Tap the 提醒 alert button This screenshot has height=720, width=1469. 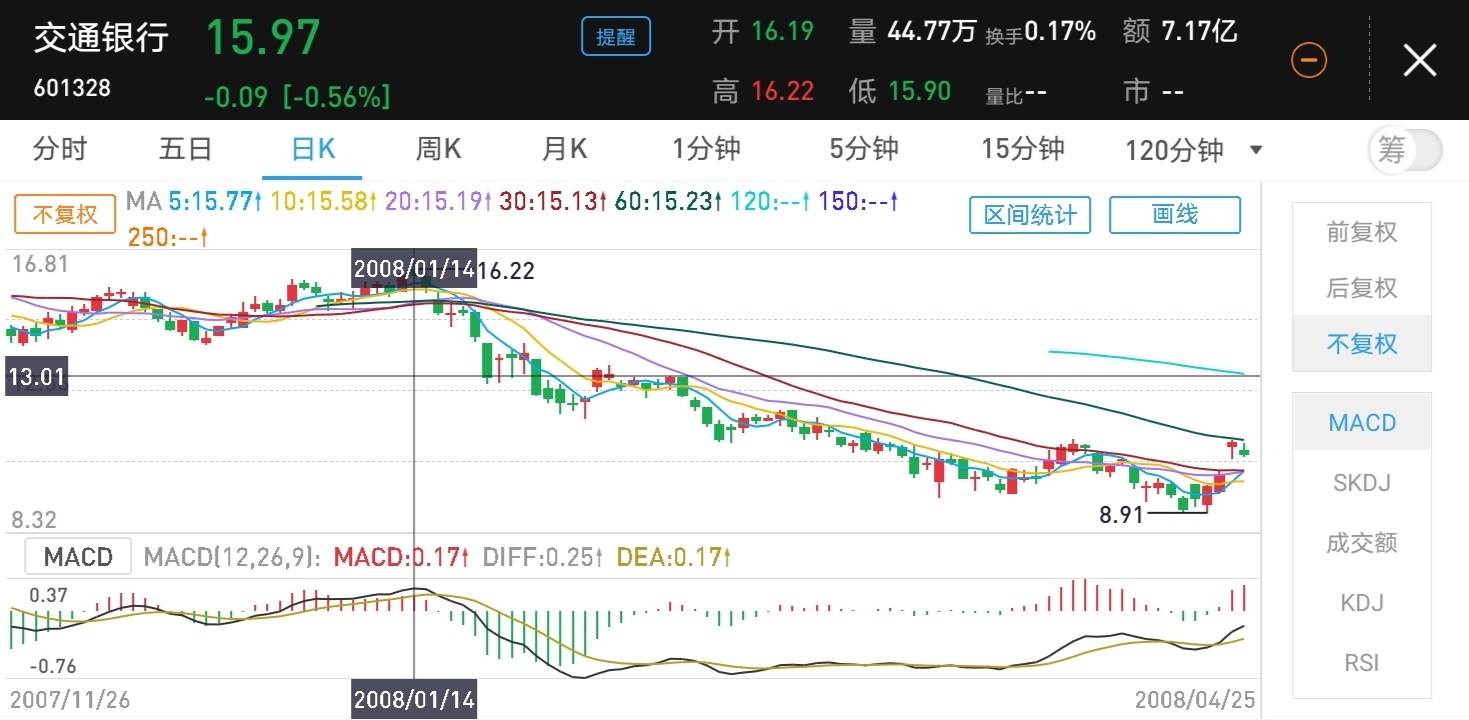tap(616, 37)
